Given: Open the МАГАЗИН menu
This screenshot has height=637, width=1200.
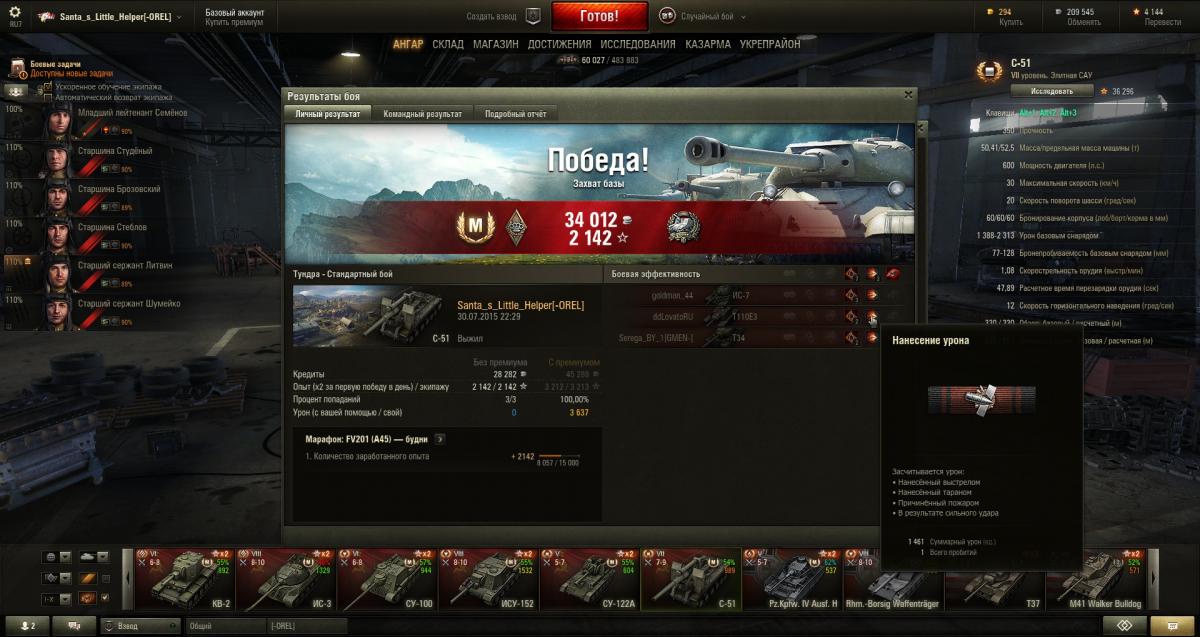Looking at the screenshot, I should coord(495,45).
